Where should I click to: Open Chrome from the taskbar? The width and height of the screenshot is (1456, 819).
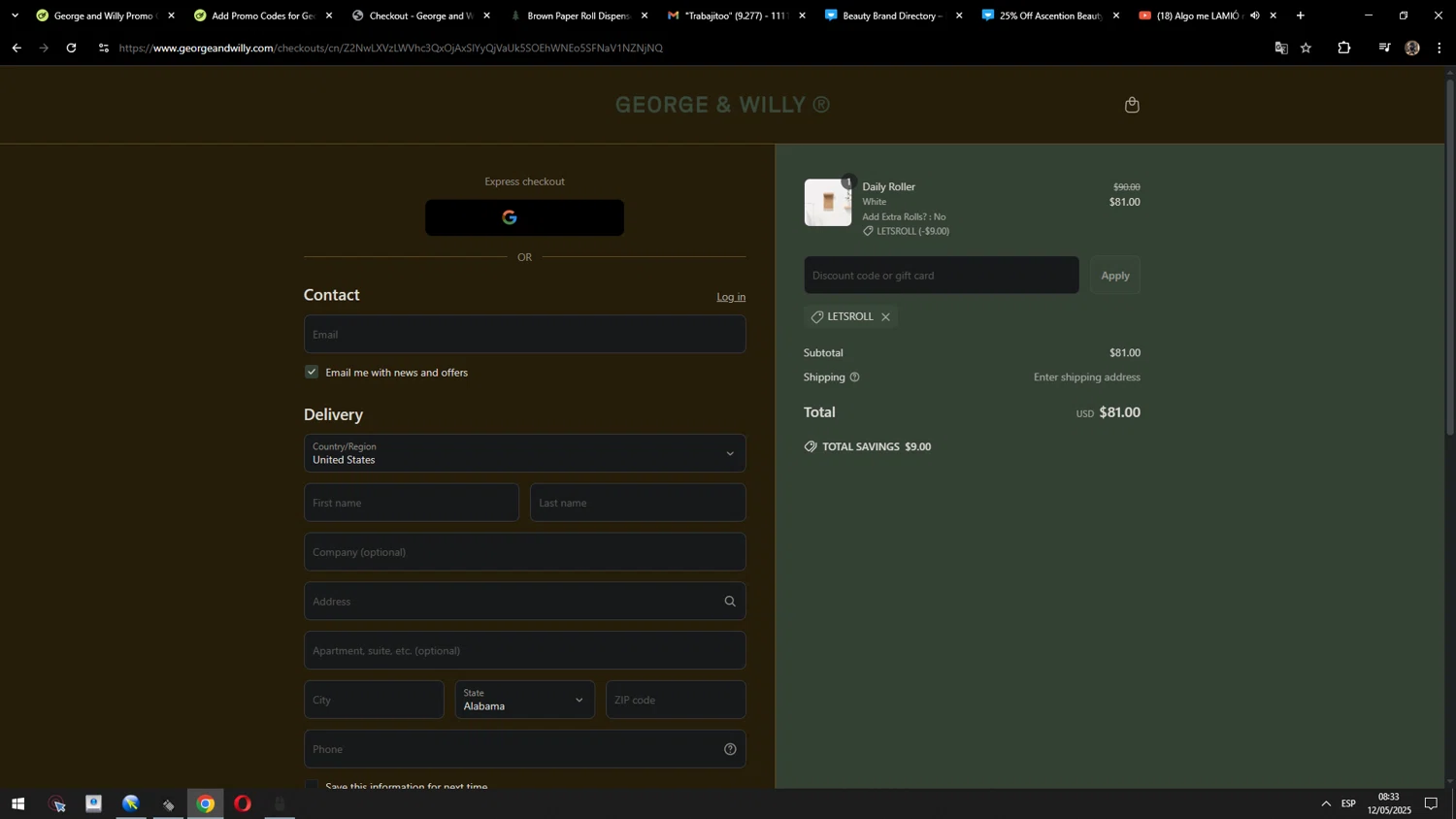point(206,803)
